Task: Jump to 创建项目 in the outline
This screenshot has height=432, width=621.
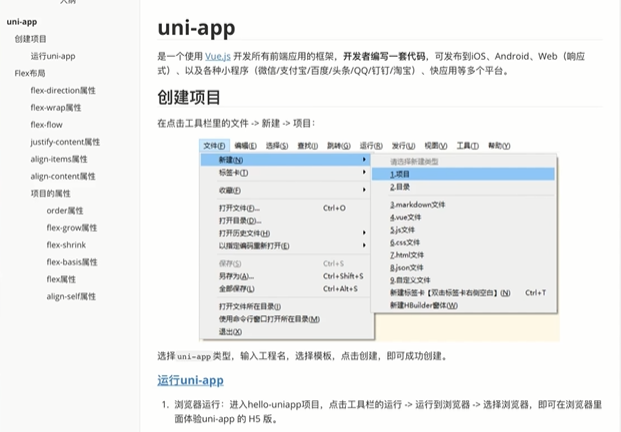Action: click(x=30, y=39)
